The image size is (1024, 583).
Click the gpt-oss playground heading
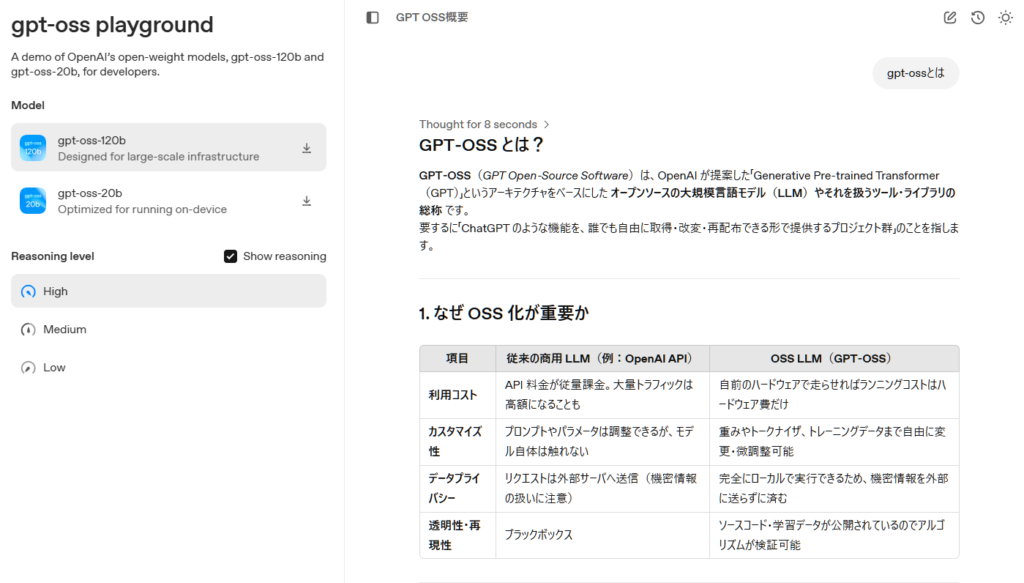pyautogui.click(x=112, y=25)
